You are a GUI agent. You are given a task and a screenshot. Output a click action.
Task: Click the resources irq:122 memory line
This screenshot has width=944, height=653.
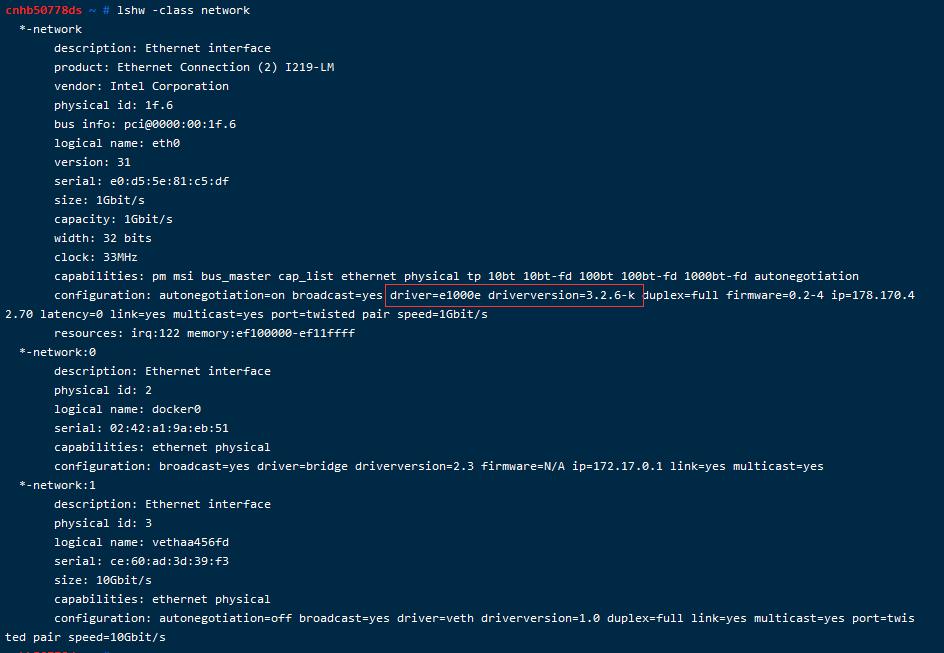pyautogui.click(x=204, y=333)
